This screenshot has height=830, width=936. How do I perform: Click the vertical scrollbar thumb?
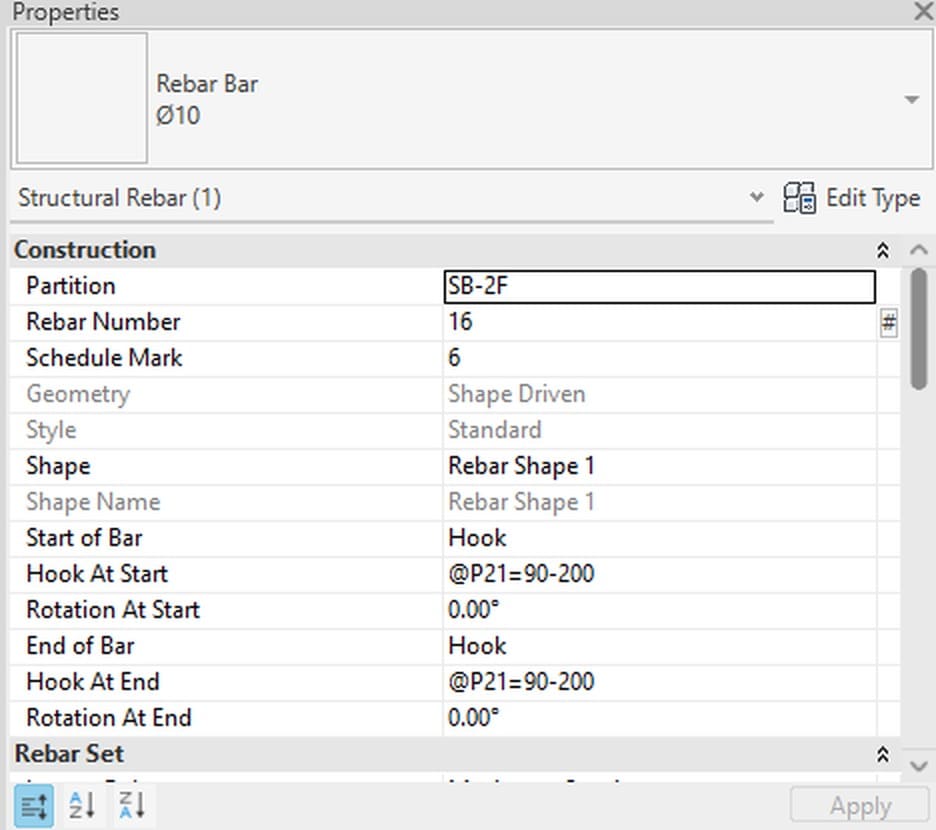click(919, 330)
